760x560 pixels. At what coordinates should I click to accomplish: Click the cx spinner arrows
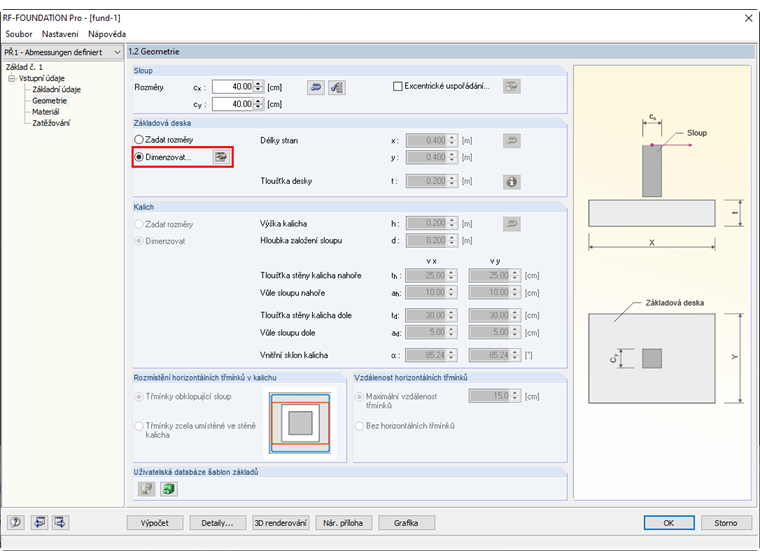(x=258, y=87)
